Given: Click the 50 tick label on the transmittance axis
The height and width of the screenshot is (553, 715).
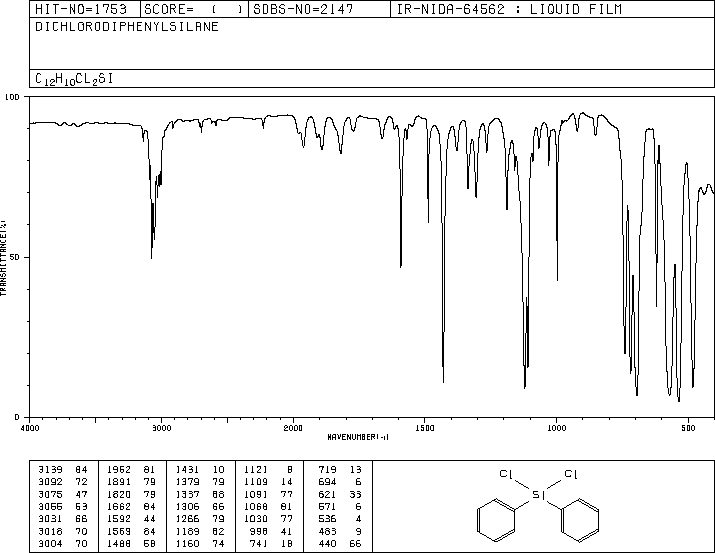Looking at the screenshot, I should (x=15, y=257).
